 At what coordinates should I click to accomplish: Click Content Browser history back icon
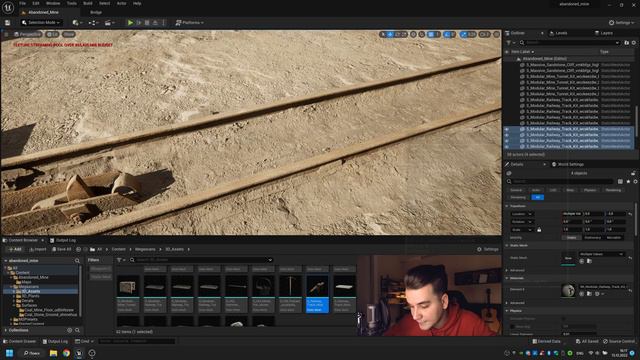[x=78, y=249]
